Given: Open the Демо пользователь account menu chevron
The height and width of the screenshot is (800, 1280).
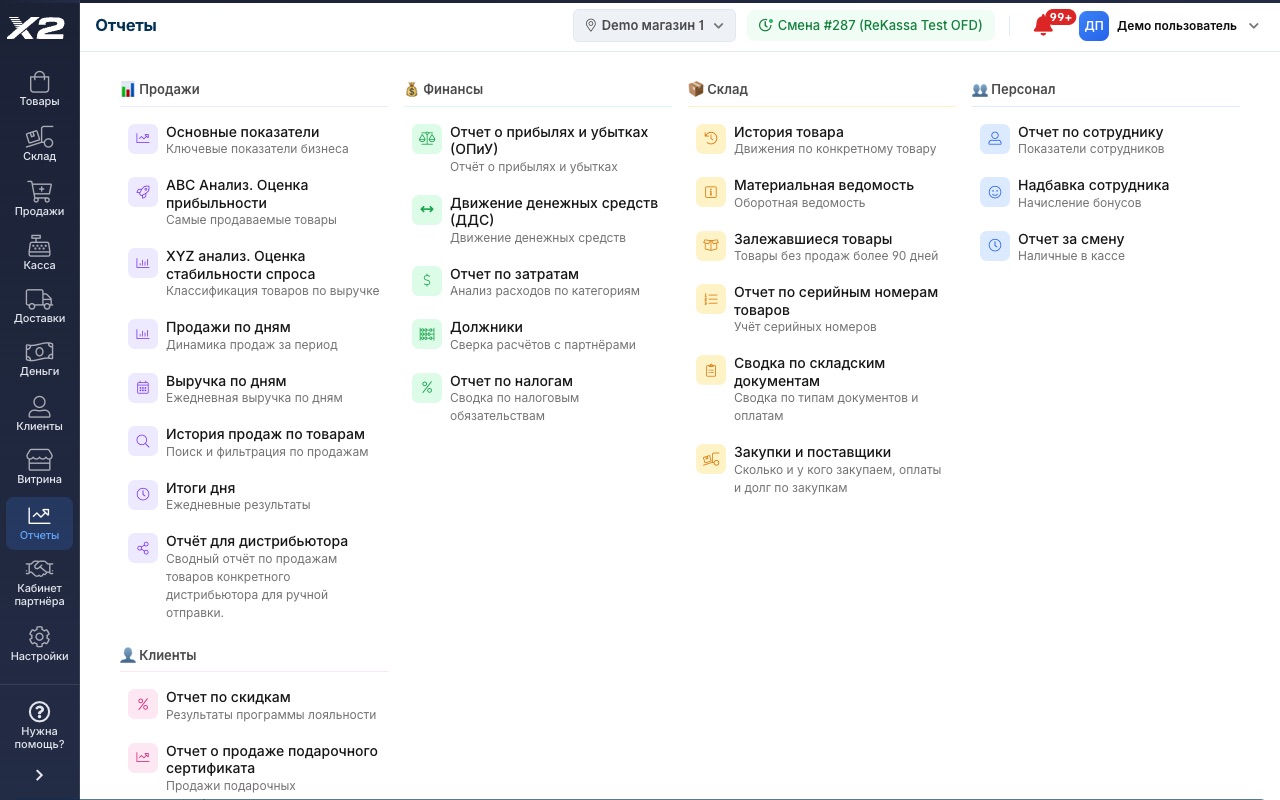Looking at the screenshot, I should point(1254,26).
